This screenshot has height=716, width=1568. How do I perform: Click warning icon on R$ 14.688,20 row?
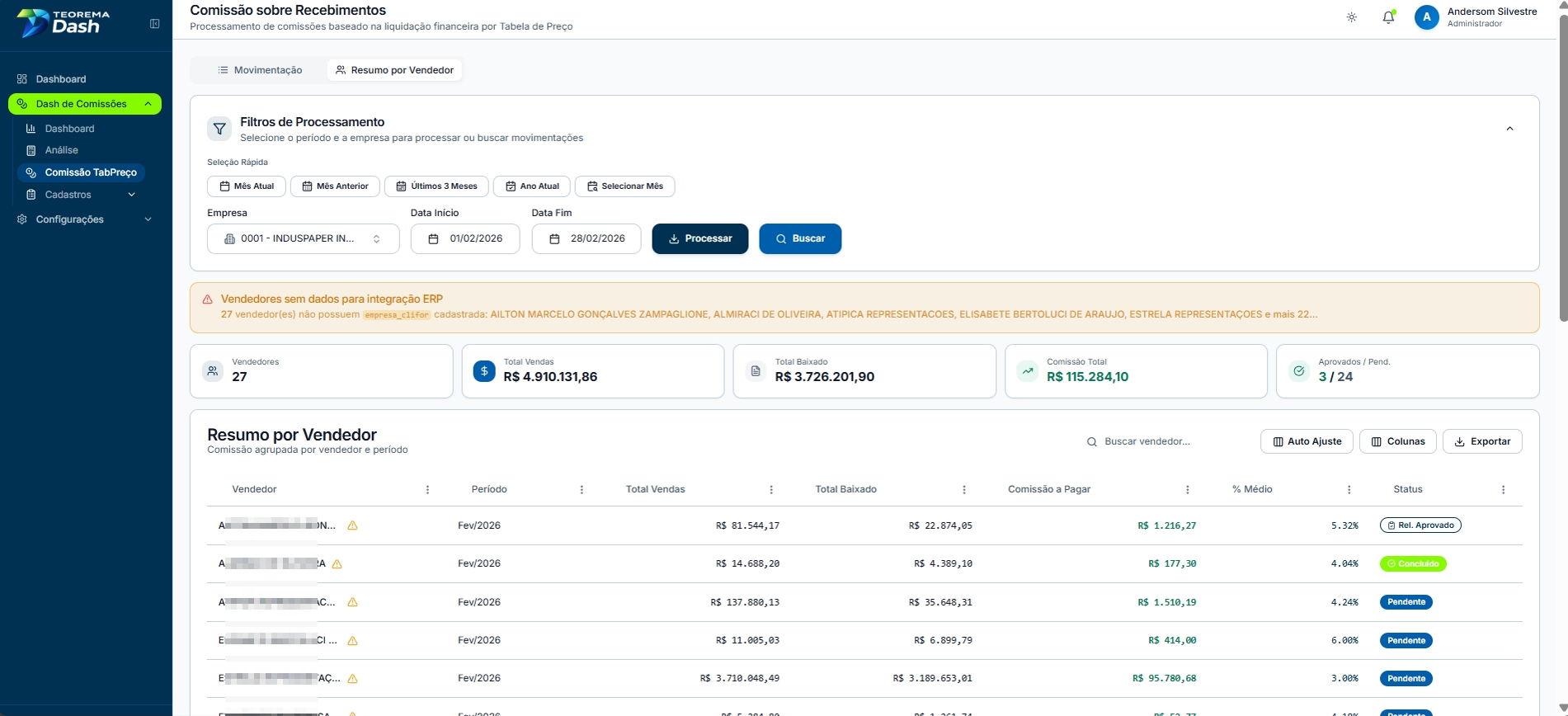coord(337,564)
